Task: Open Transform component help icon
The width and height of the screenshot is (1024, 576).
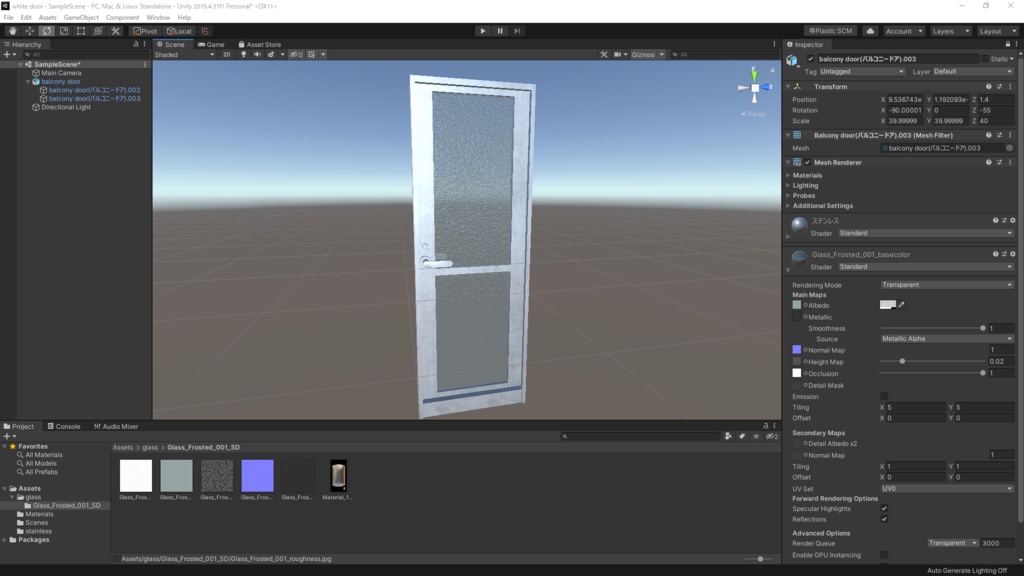Action: [989, 87]
